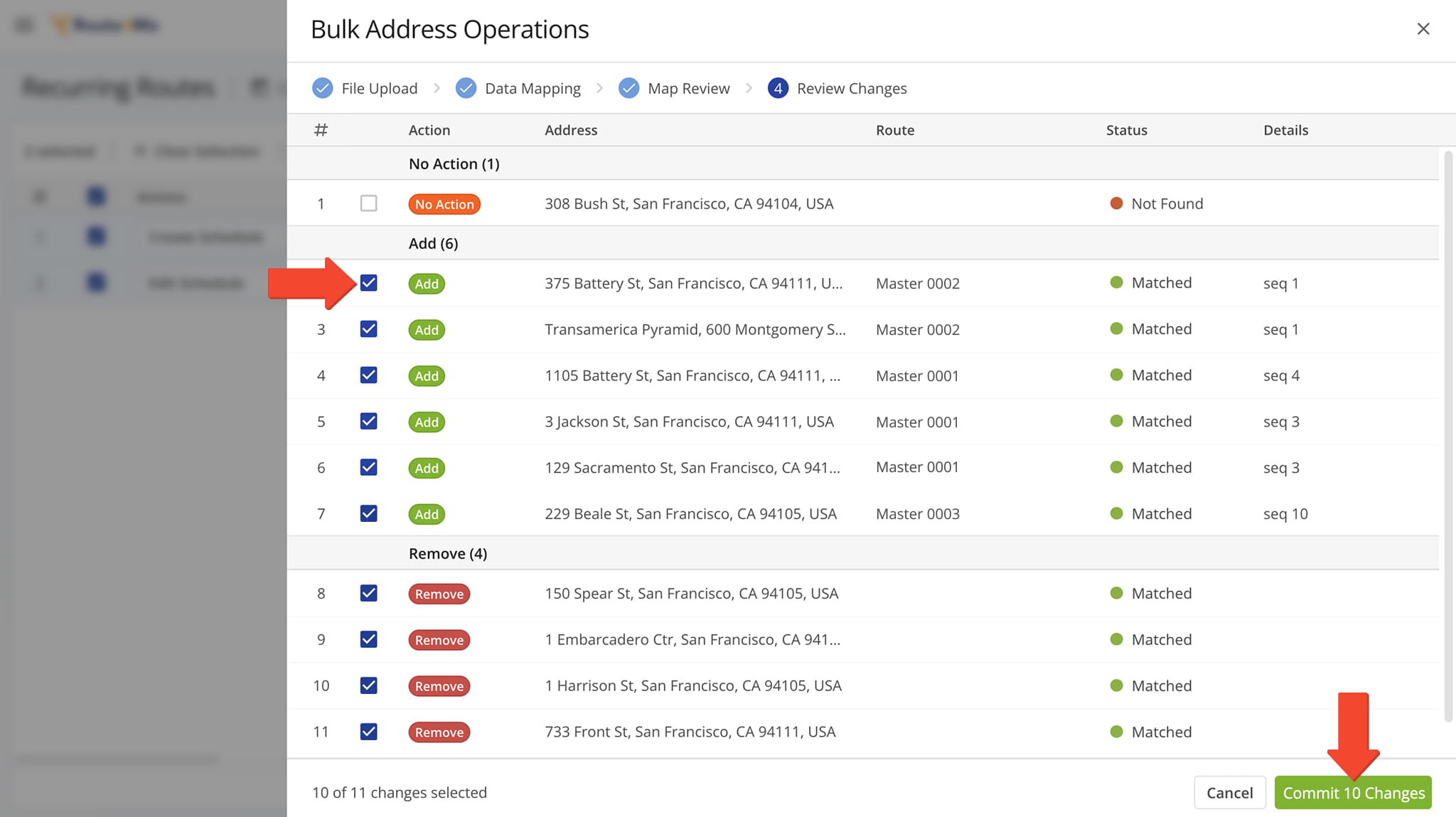Screen dimensions: 1456x817
Task: Click the Details column header
Action: pyautogui.click(x=1285, y=130)
